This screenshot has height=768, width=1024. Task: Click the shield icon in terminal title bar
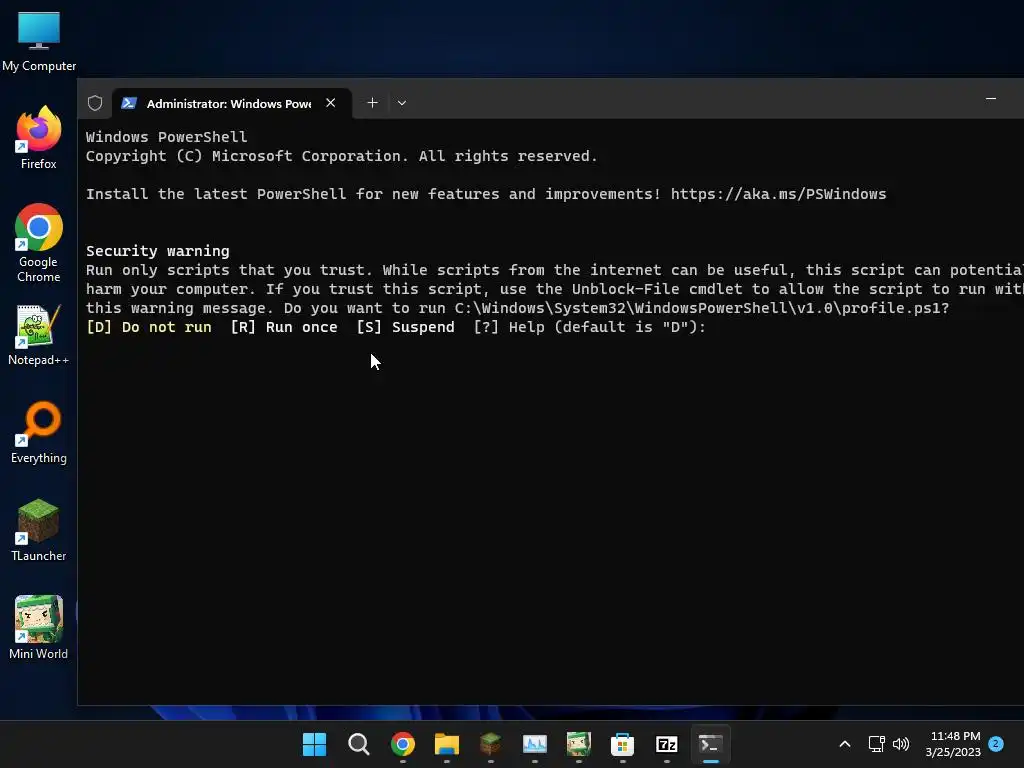tap(95, 103)
